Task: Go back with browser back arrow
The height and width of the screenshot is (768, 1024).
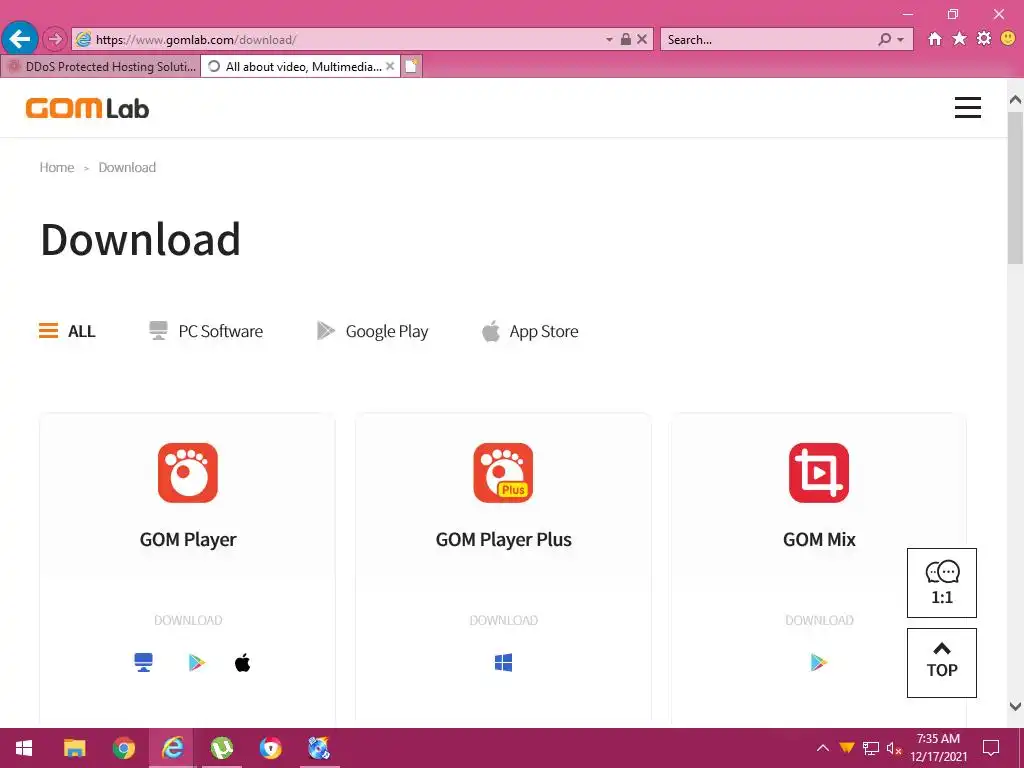Action: coord(20,39)
